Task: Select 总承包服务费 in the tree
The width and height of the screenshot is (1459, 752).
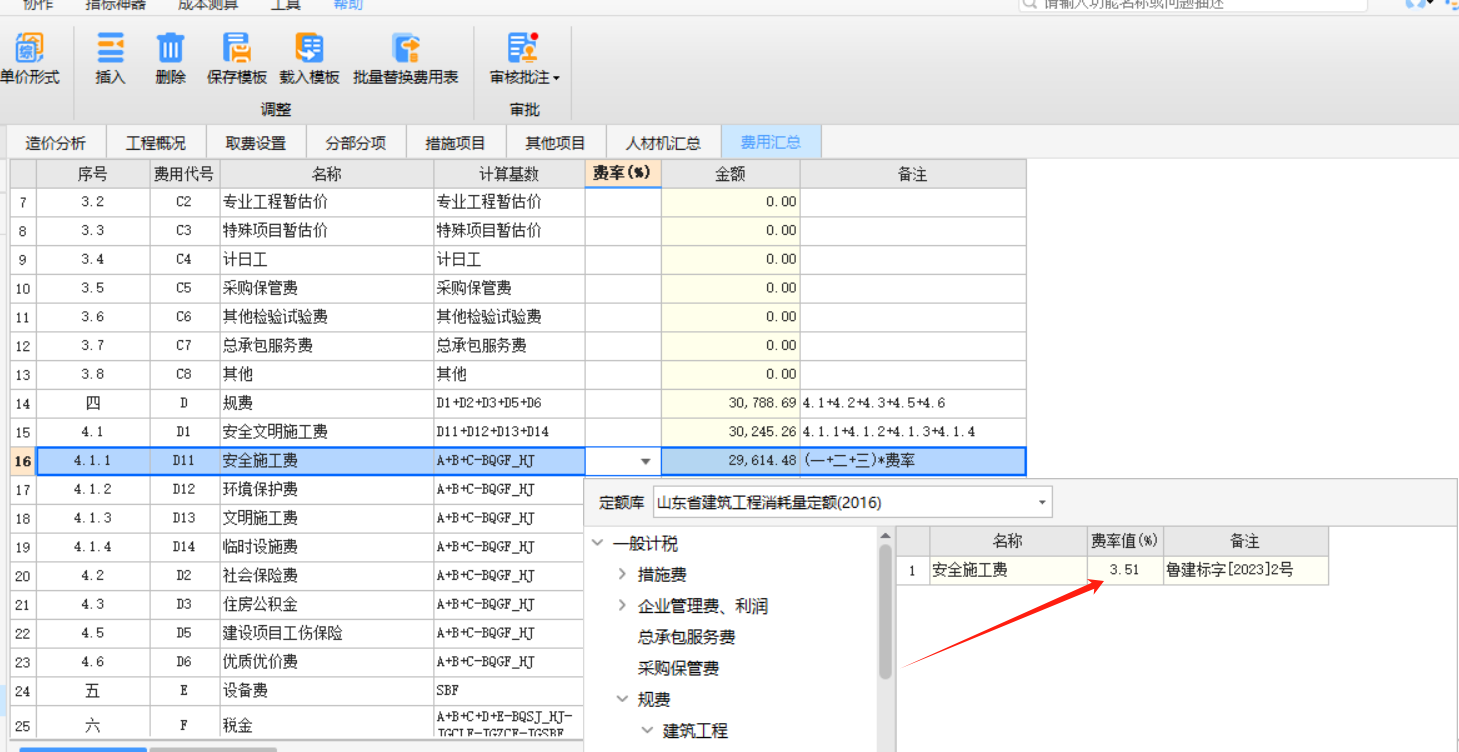Action: (686, 637)
